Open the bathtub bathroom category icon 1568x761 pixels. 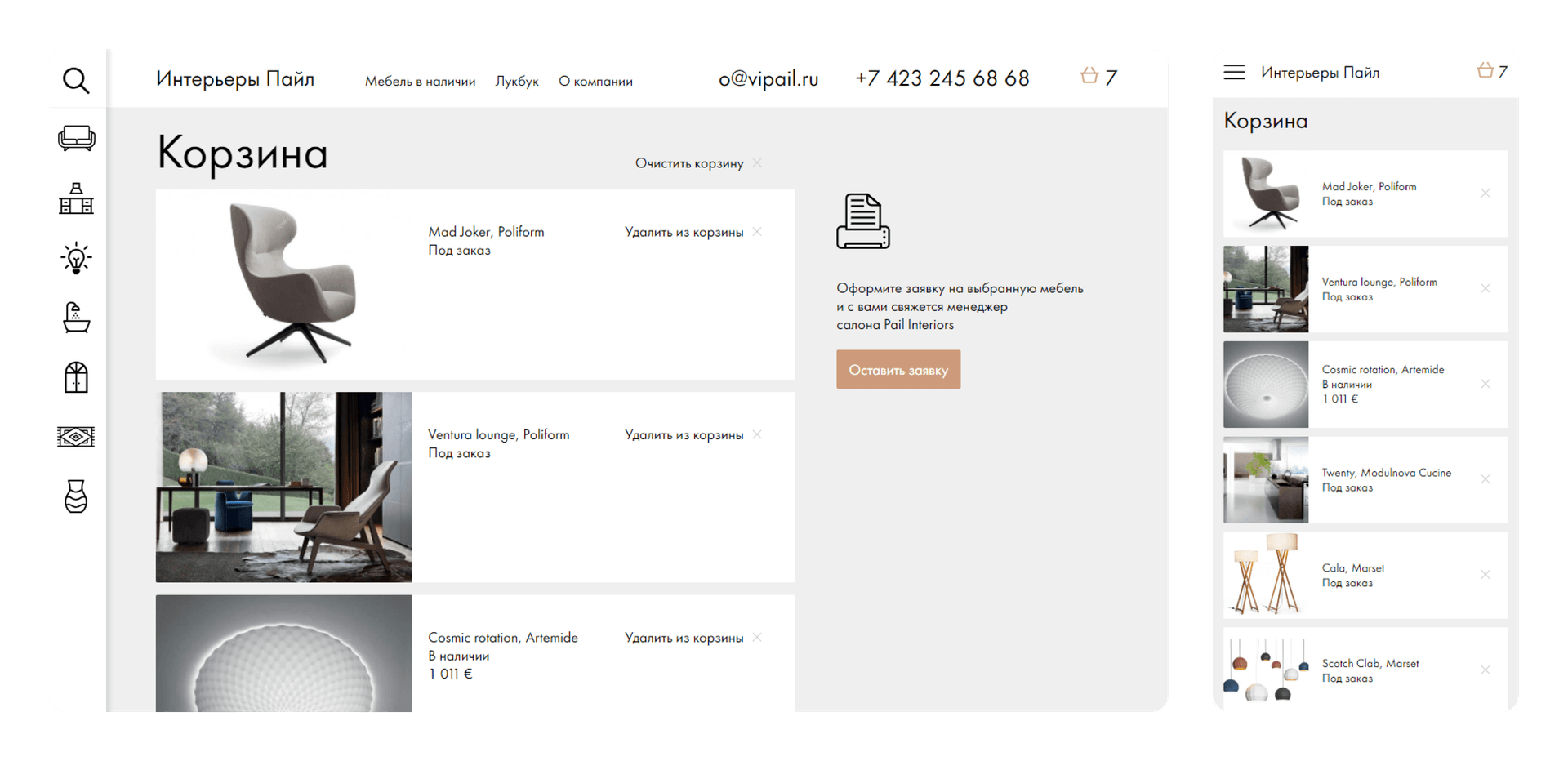click(x=76, y=318)
